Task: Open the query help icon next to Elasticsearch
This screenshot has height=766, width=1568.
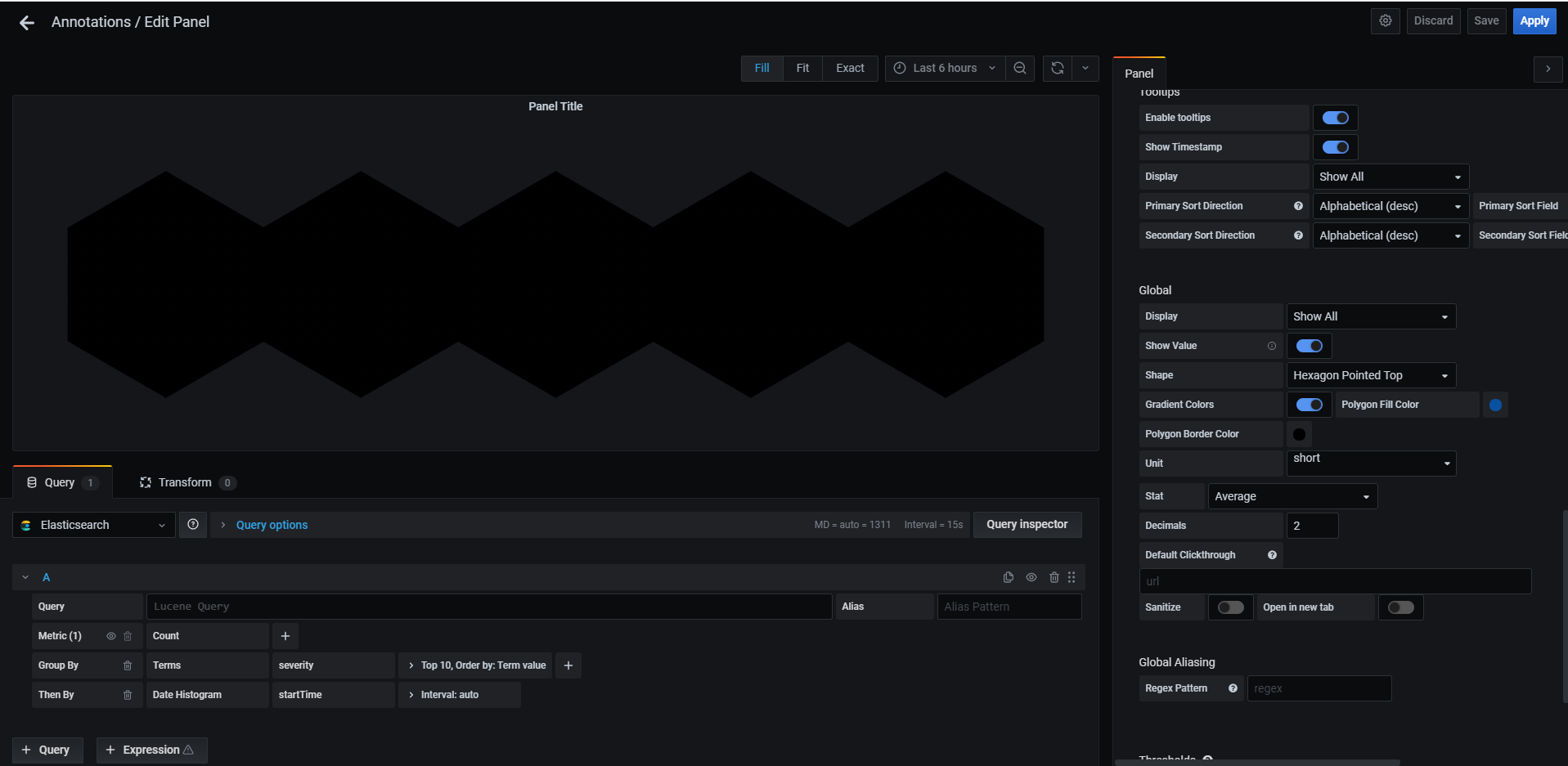Action: [x=193, y=524]
